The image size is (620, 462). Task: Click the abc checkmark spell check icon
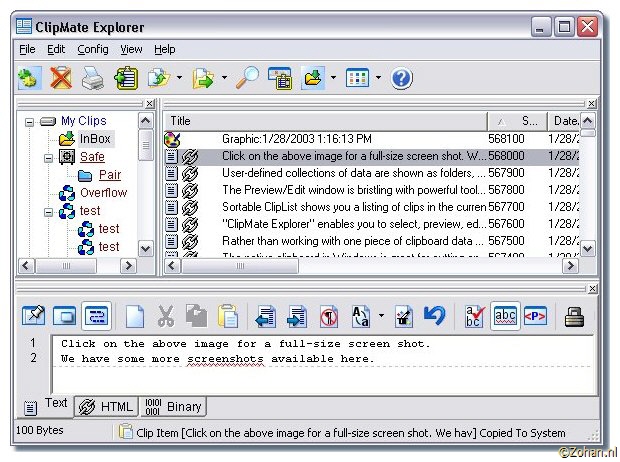(474, 316)
